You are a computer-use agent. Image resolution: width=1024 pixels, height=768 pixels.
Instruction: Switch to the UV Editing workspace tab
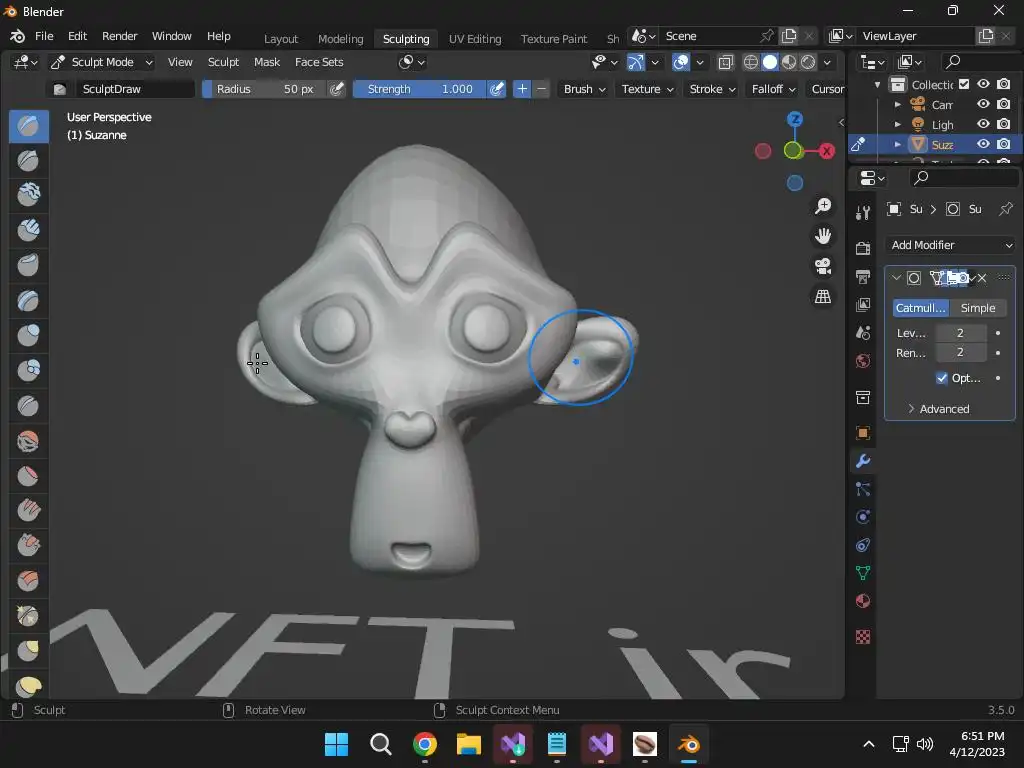point(475,39)
